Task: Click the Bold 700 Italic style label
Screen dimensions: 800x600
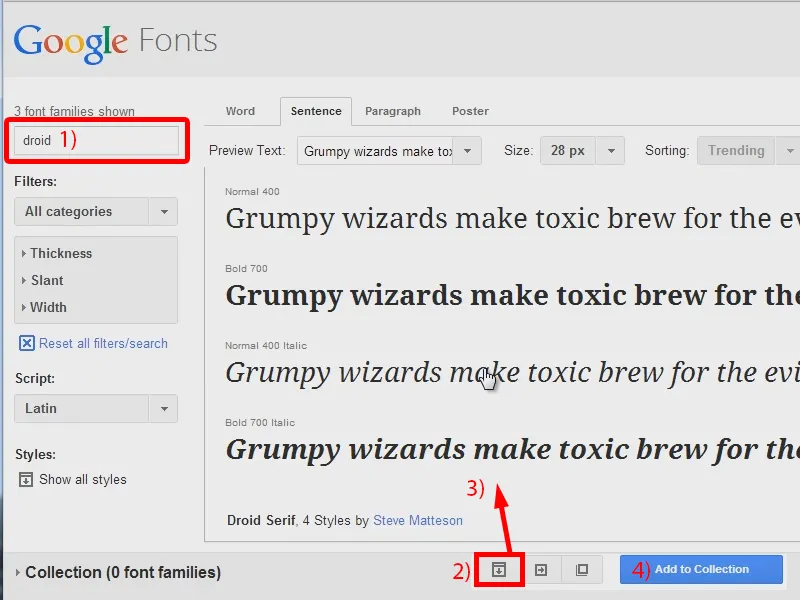Action: tap(260, 422)
